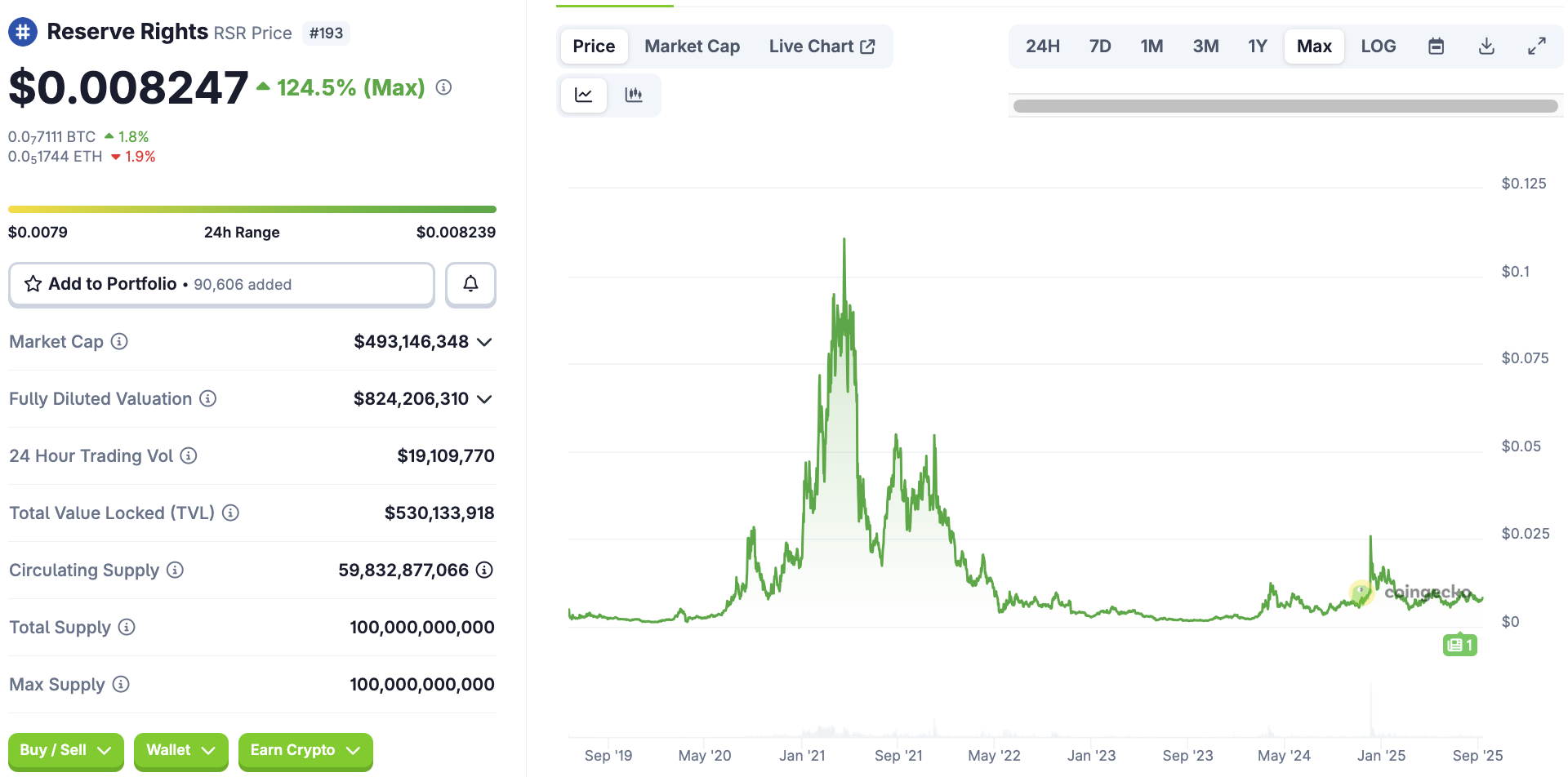Select Max time range
The width and height of the screenshot is (1568, 777).
pyautogui.click(x=1314, y=47)
